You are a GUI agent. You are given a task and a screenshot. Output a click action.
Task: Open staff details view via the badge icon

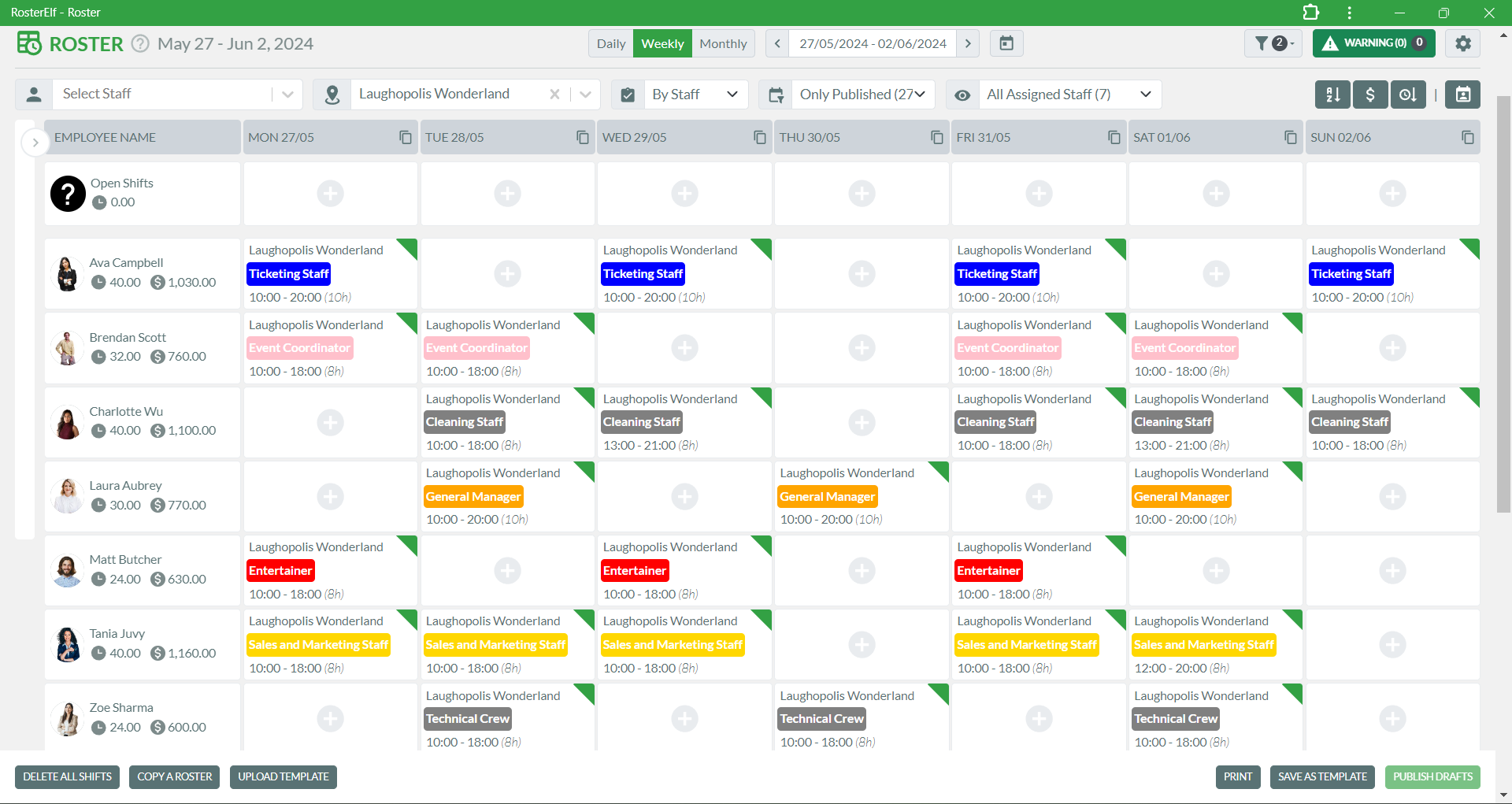coord(1463,94)
